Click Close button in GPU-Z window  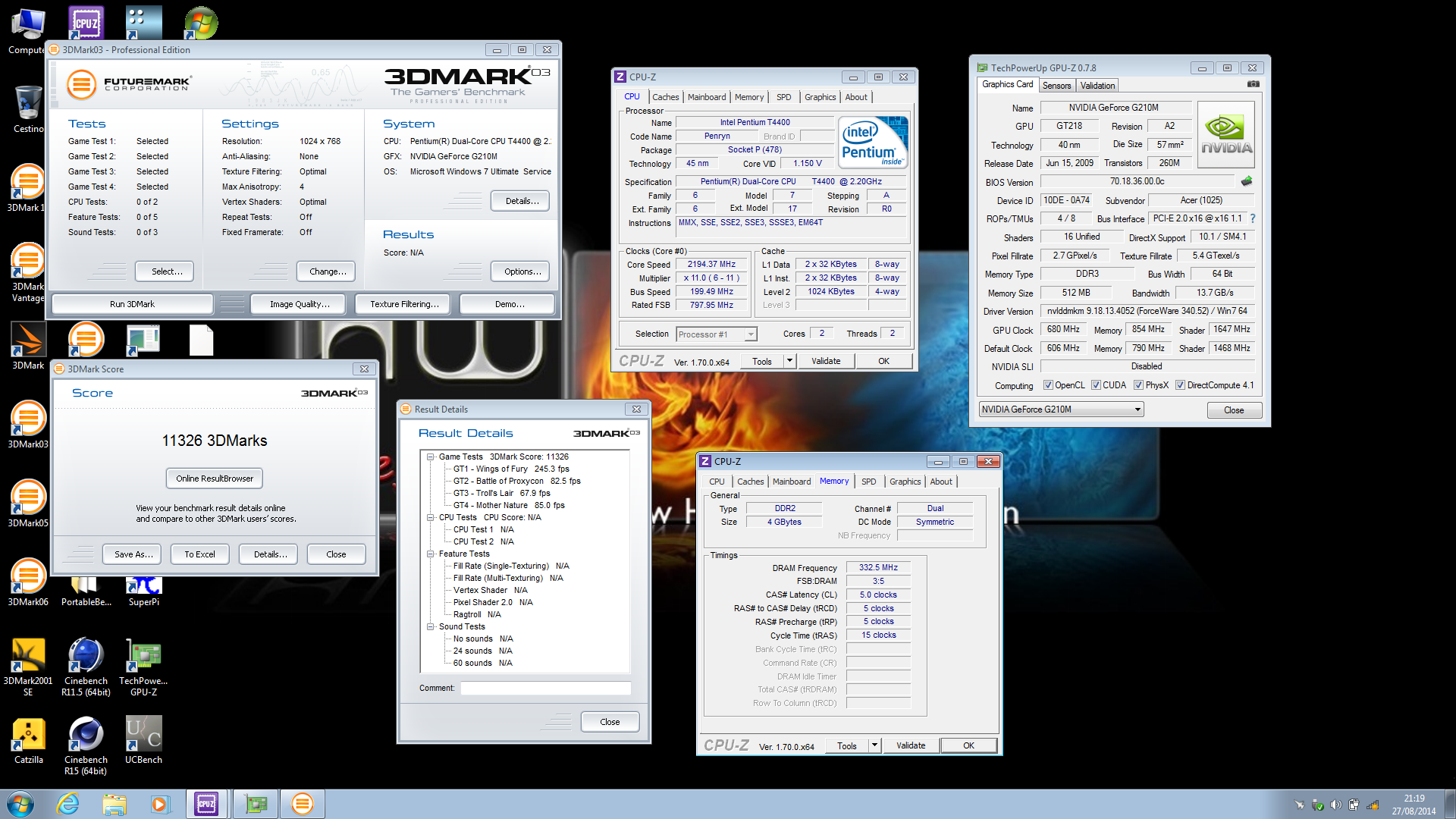[1234, 410]
